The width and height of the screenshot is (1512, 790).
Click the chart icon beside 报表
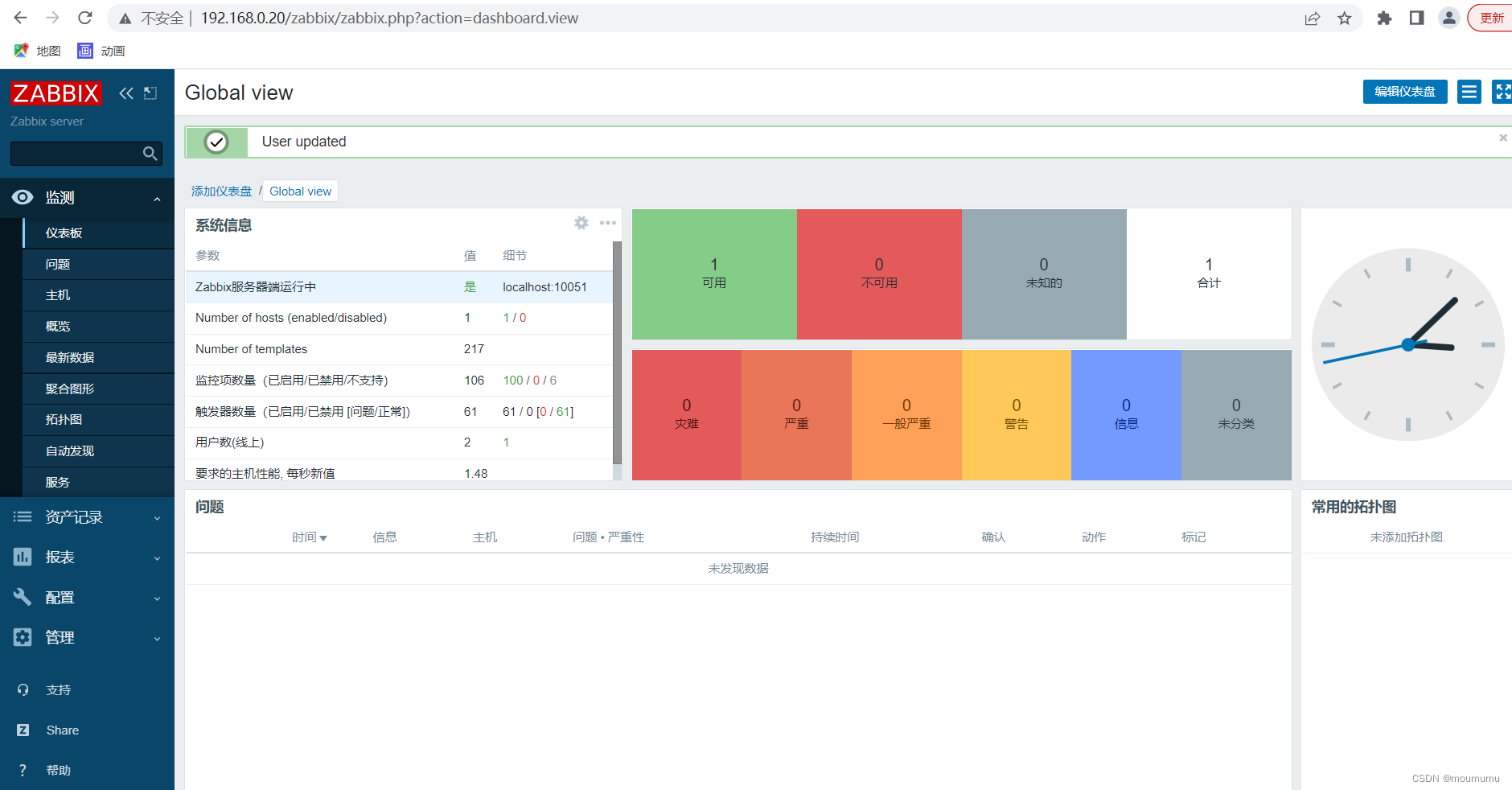pos(23,557)
